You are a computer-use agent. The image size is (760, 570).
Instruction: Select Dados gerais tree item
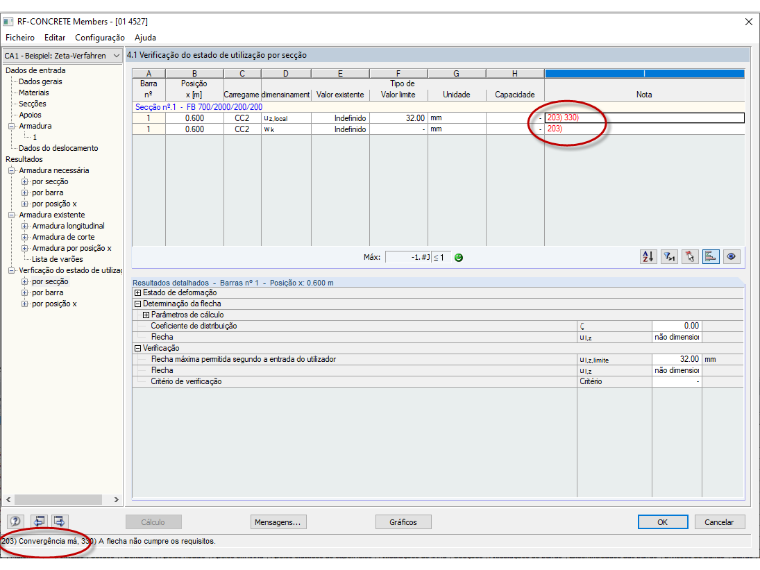40,81
